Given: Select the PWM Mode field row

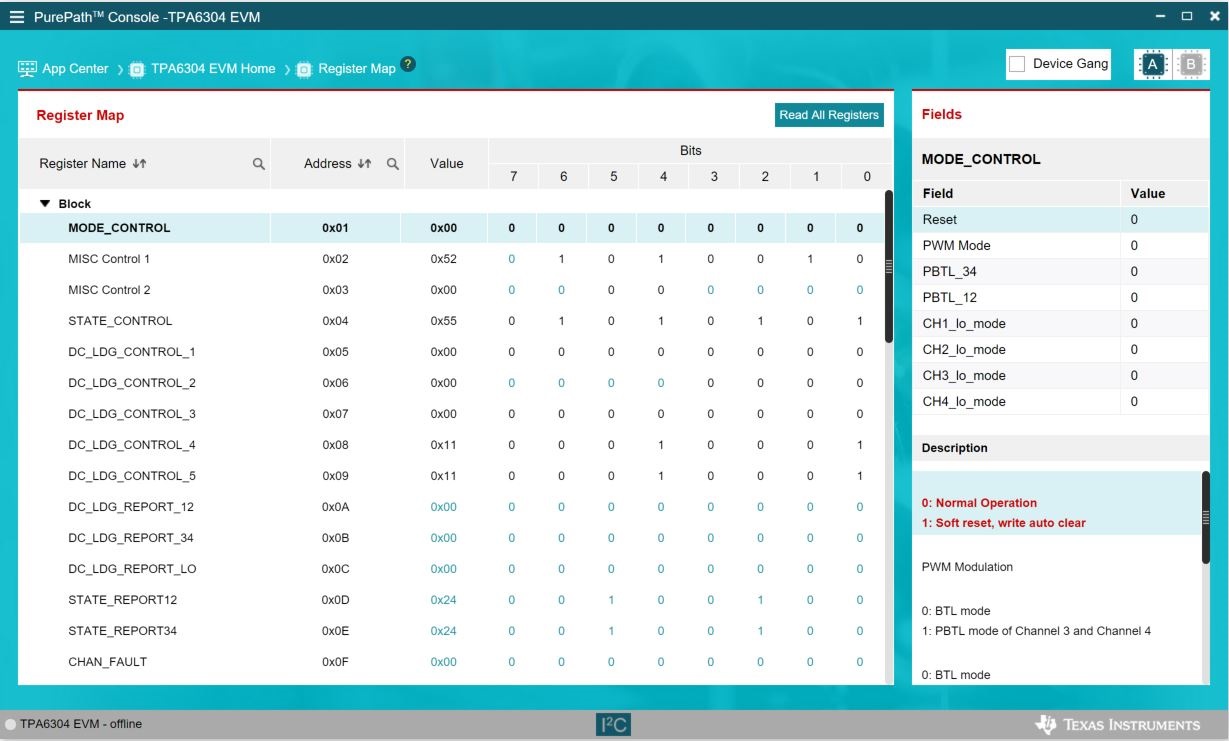Looking at the screenshot, I should click(x=1015, y=245).
